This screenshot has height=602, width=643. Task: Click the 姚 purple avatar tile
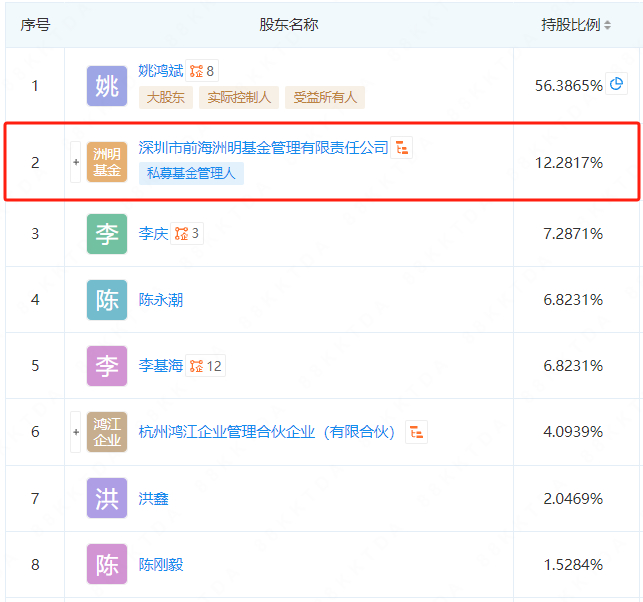click(x=107, y=86)
